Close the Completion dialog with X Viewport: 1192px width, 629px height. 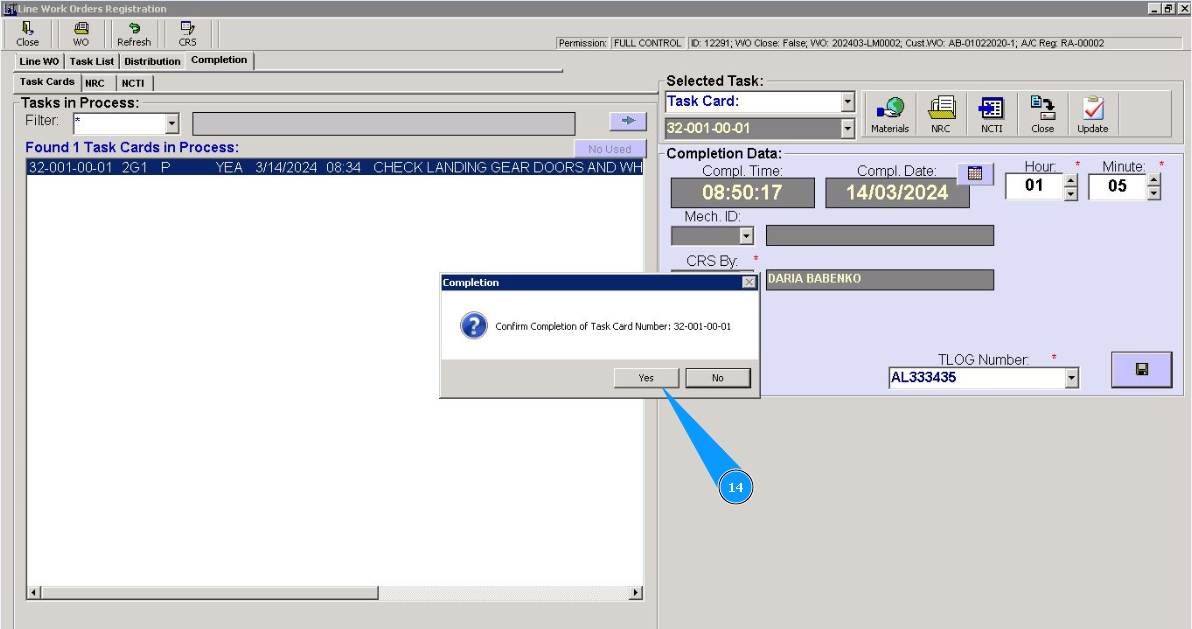tap(749, 282)
